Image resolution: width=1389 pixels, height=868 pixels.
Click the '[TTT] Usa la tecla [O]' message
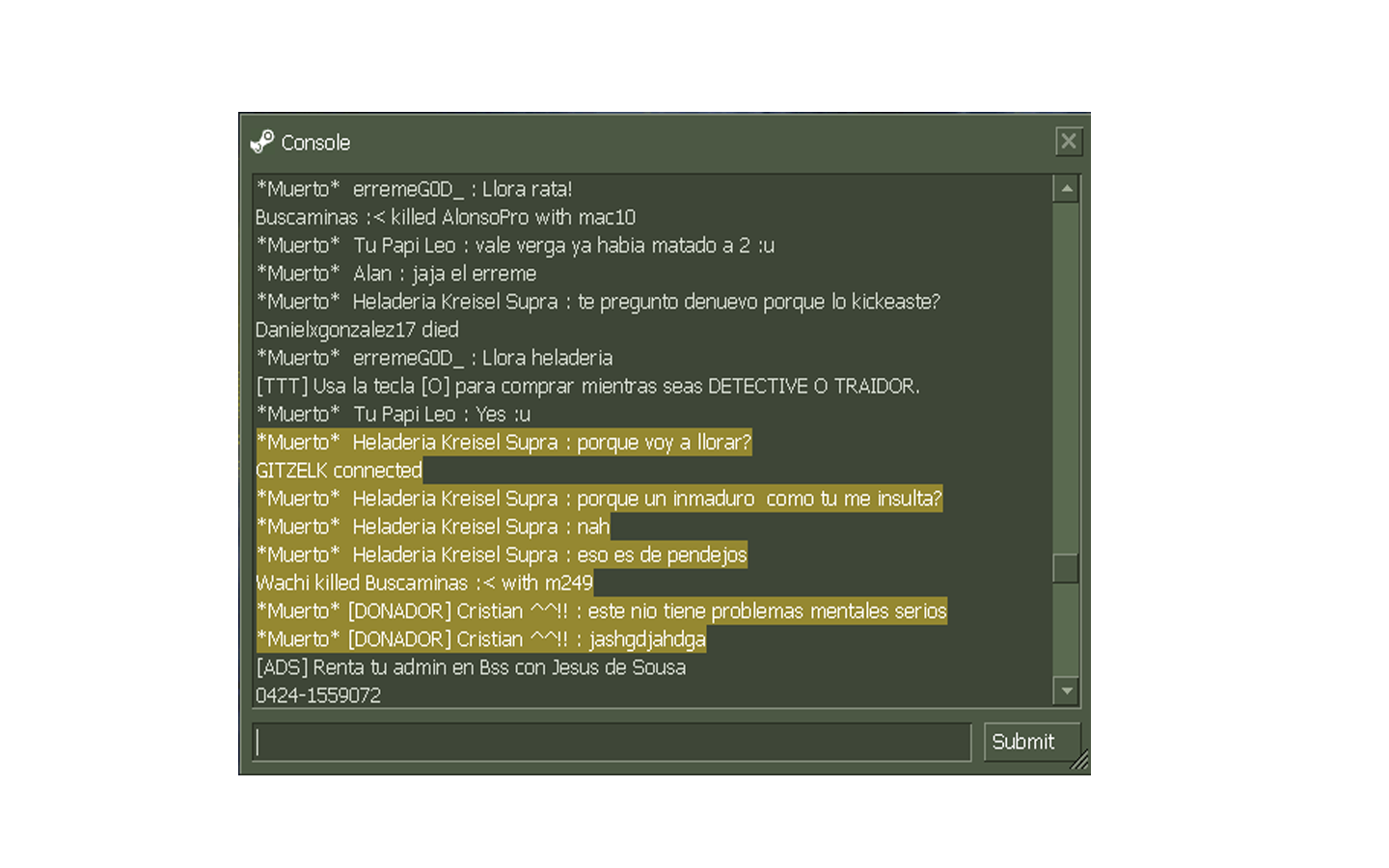point(587,386)
